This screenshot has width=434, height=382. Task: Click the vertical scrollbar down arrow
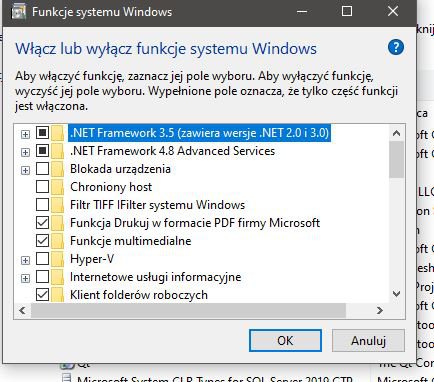tap(396, 294)
